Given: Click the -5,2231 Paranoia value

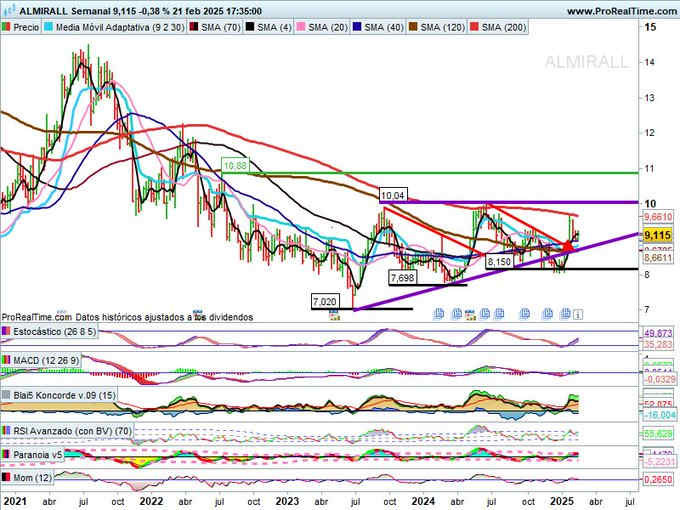Looking at the screenshot, I should pyautogui.click(x=659, y=462).
